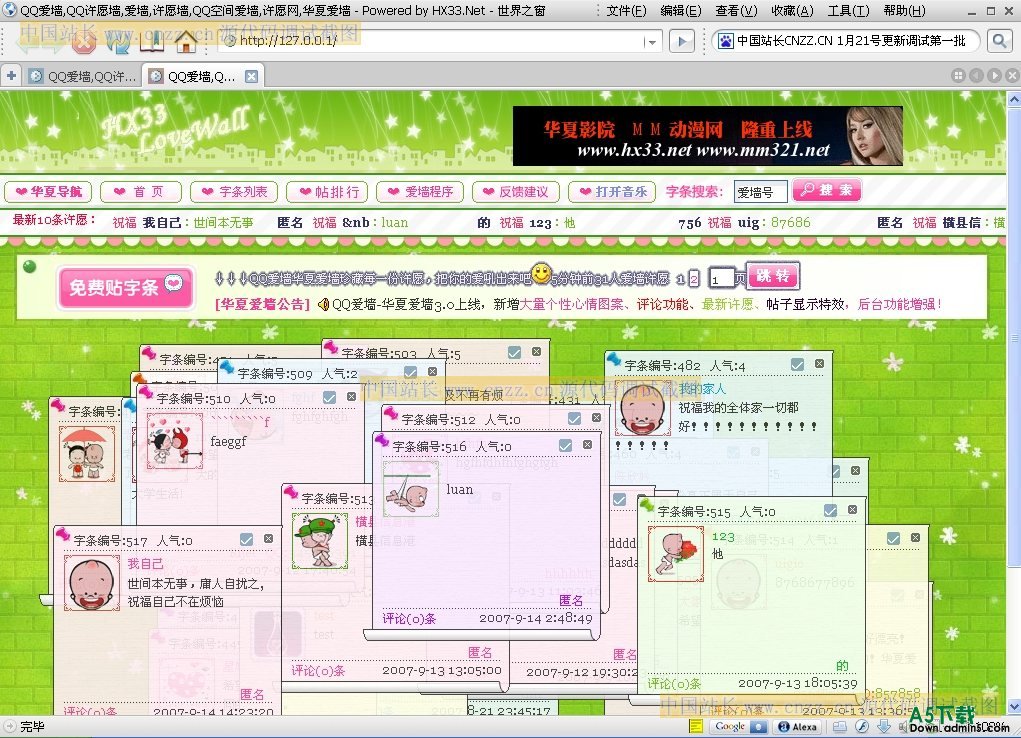Go to 首页 in the nav bar
This screenshot has width=1021, height=738.
(x=139, y=192)
